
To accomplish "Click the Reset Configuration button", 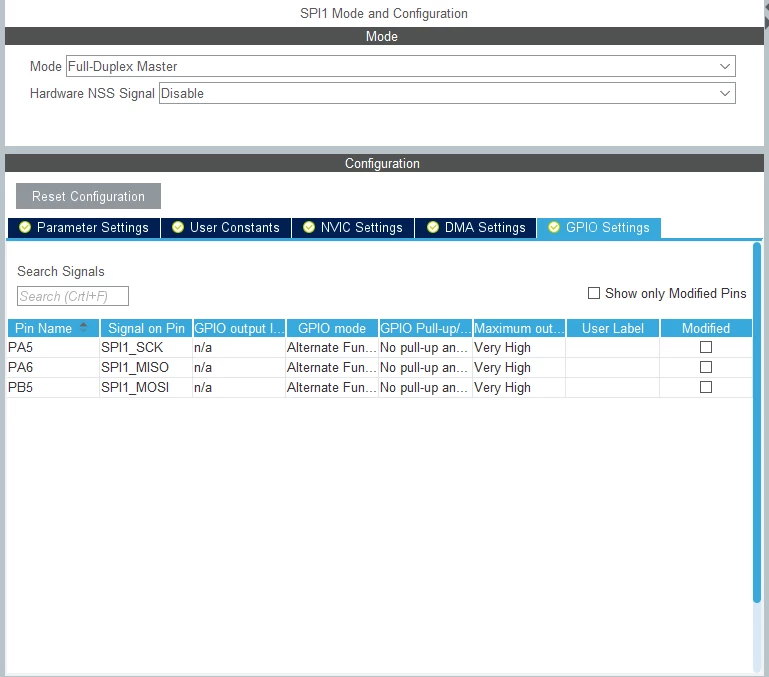I will [88, 196].
